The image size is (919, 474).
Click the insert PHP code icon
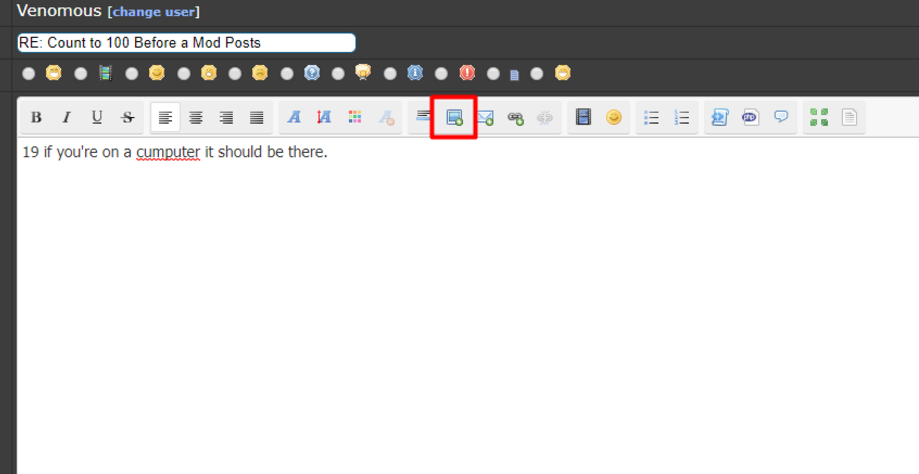pos(750,118)
